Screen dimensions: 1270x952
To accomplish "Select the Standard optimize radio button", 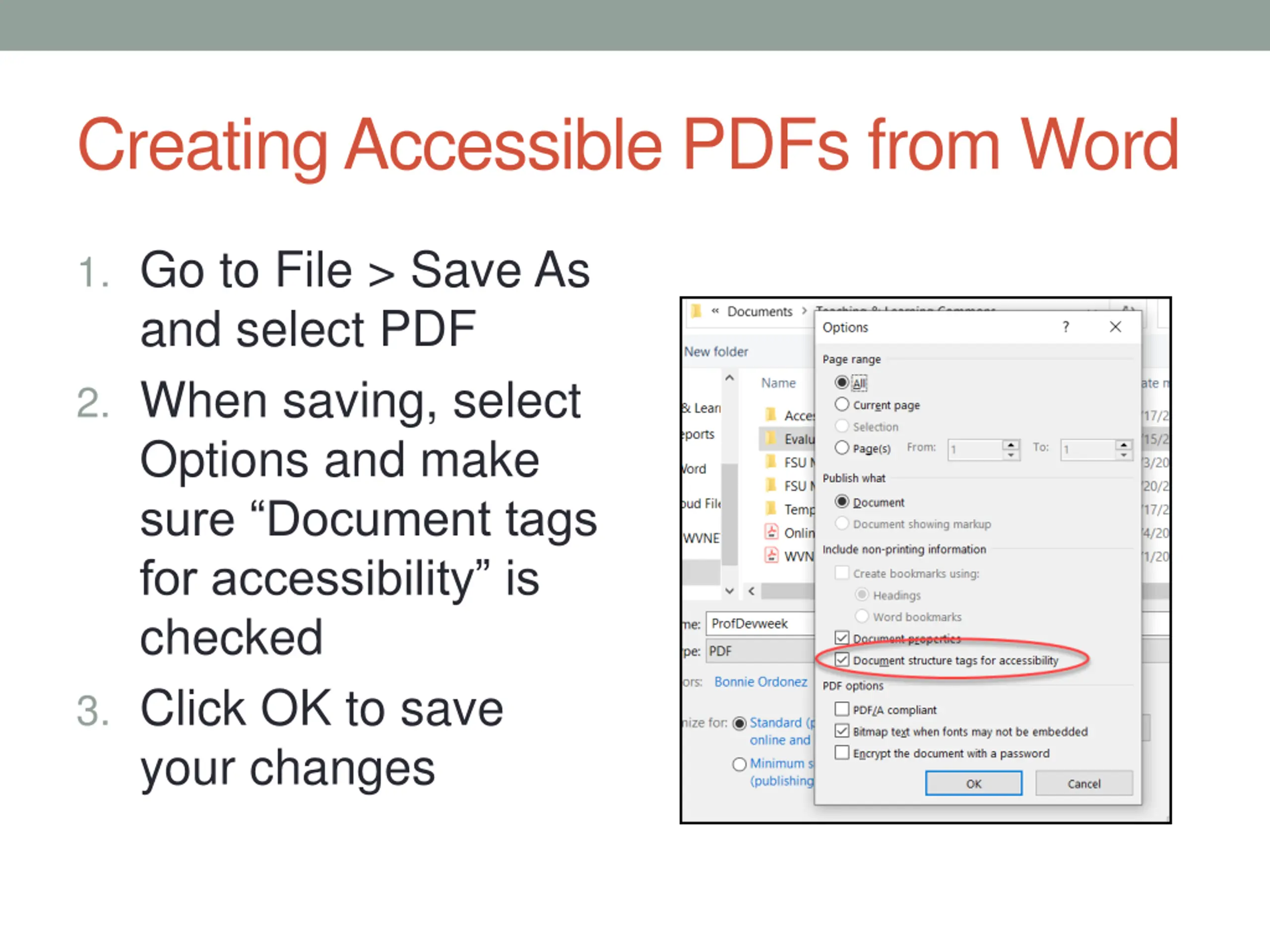I will coord(740,723).
